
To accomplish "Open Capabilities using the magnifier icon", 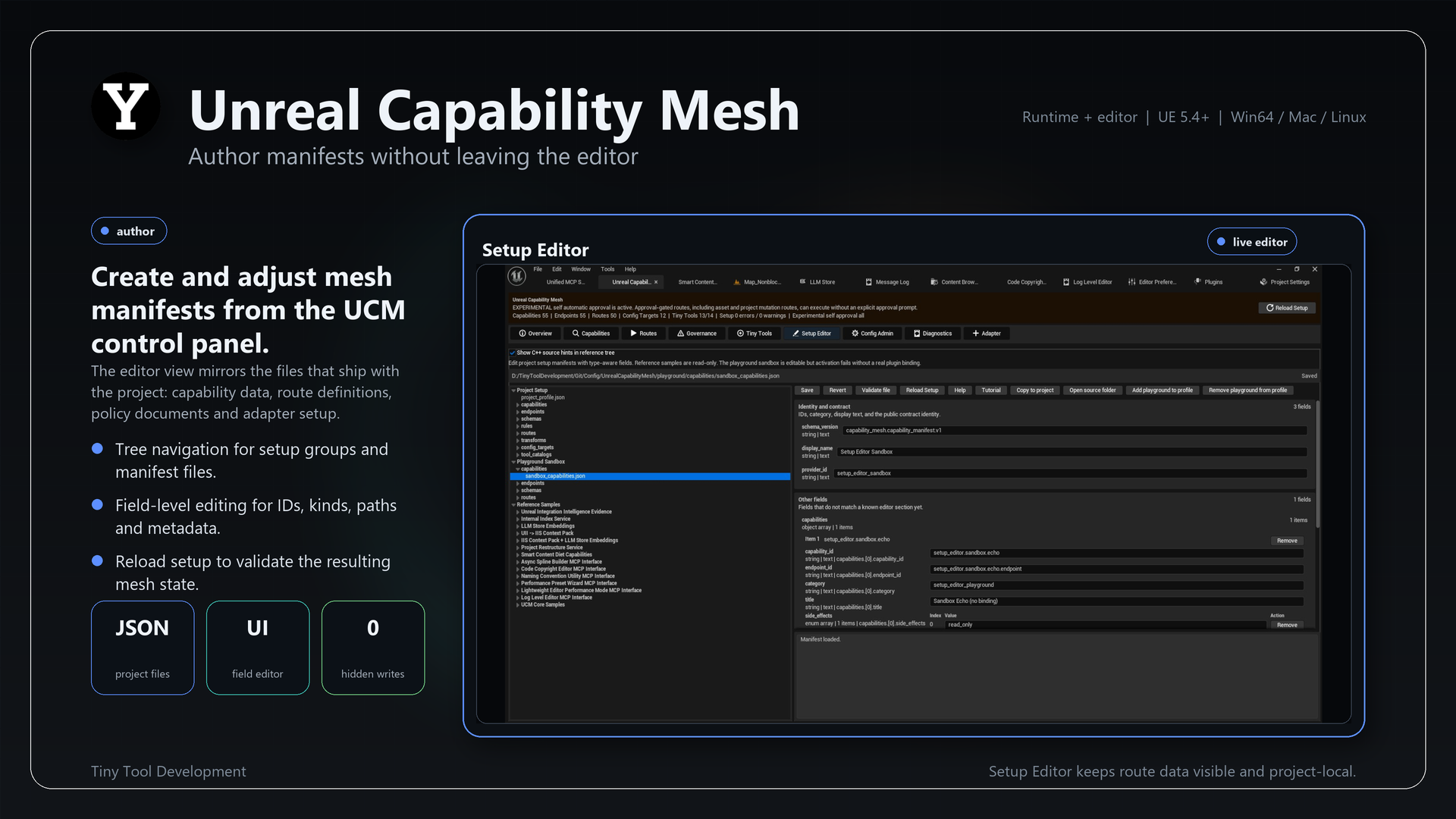I will pyautogui.click(x=576, y=334).
